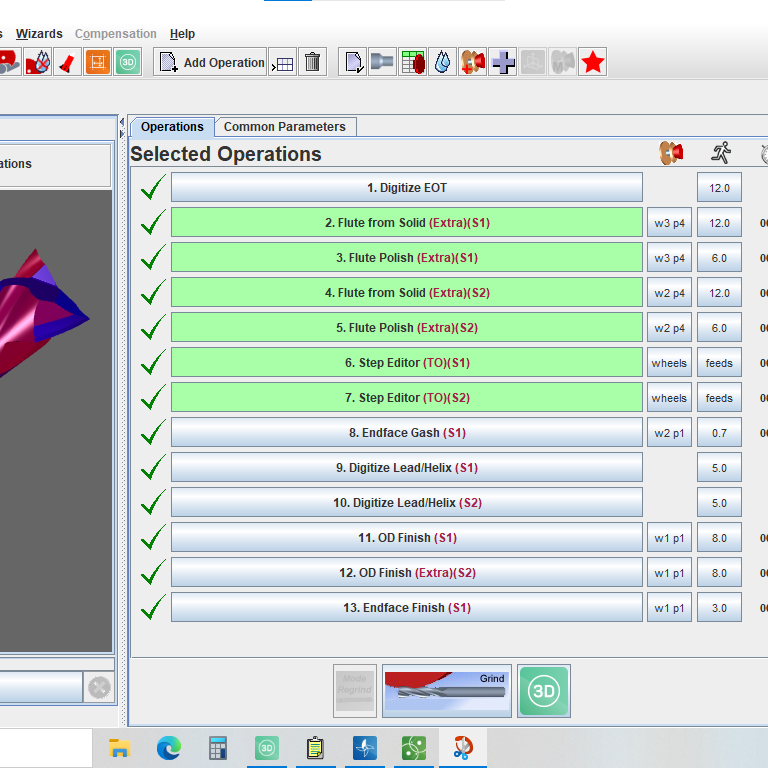Open 11. OD Finish (S1) operation
This screenshot has width=768, height=768.
pos(406,538)
